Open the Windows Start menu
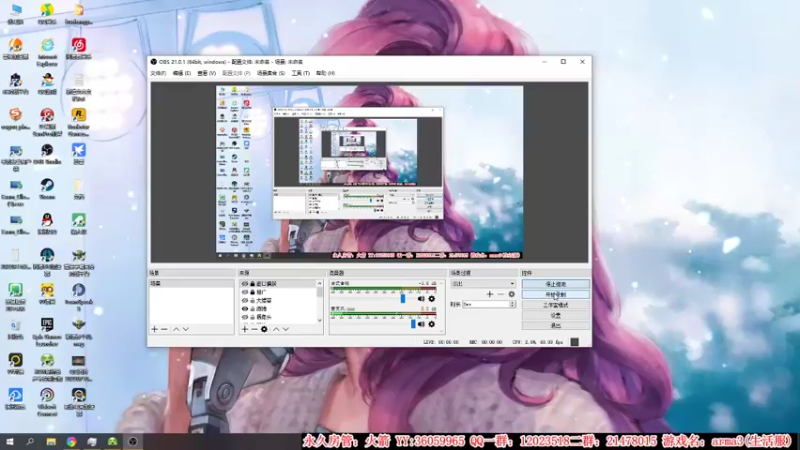This screenshot has width=800, height=450. point(10,442)
